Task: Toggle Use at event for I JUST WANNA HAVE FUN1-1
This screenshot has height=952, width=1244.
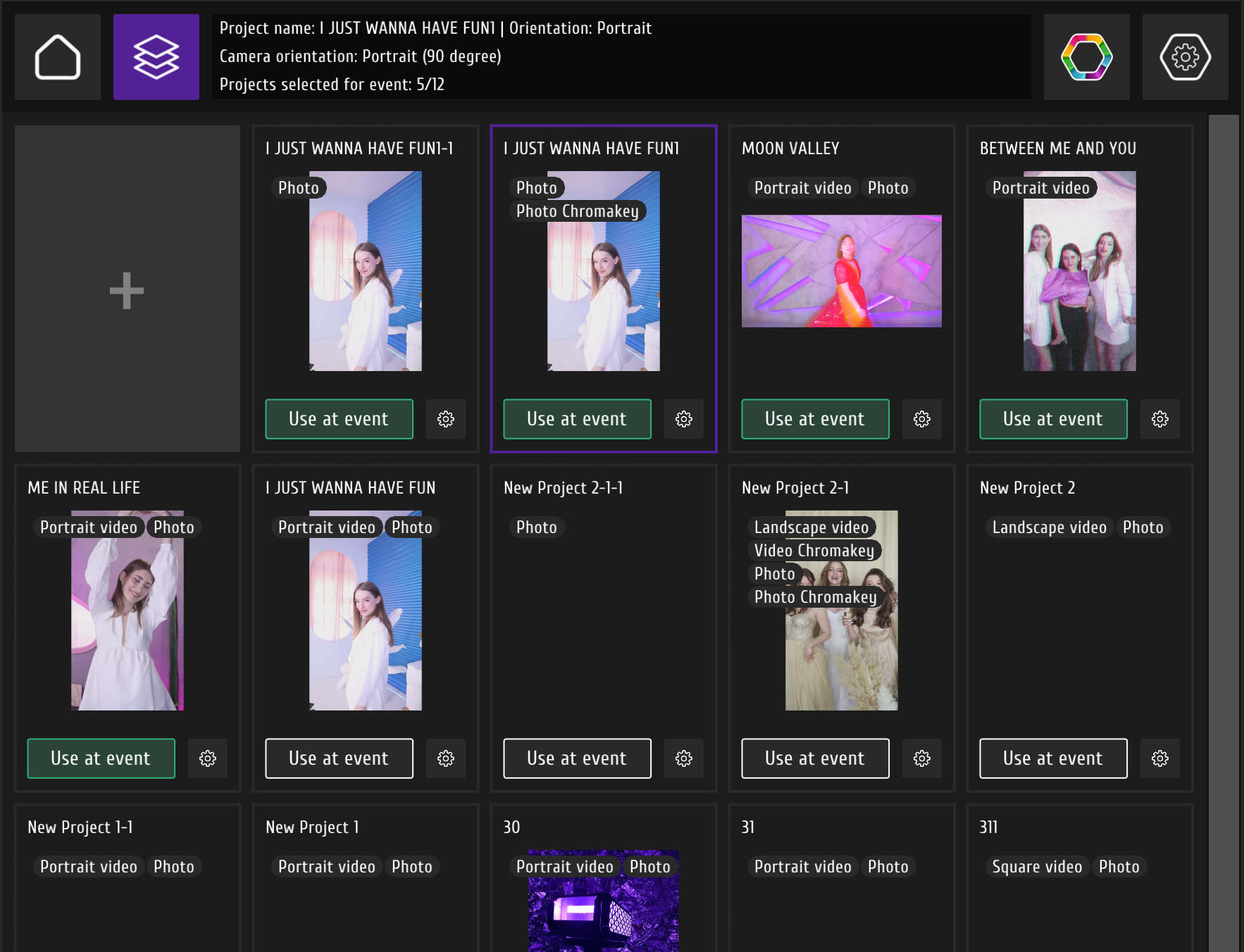Action: (339, 419)
